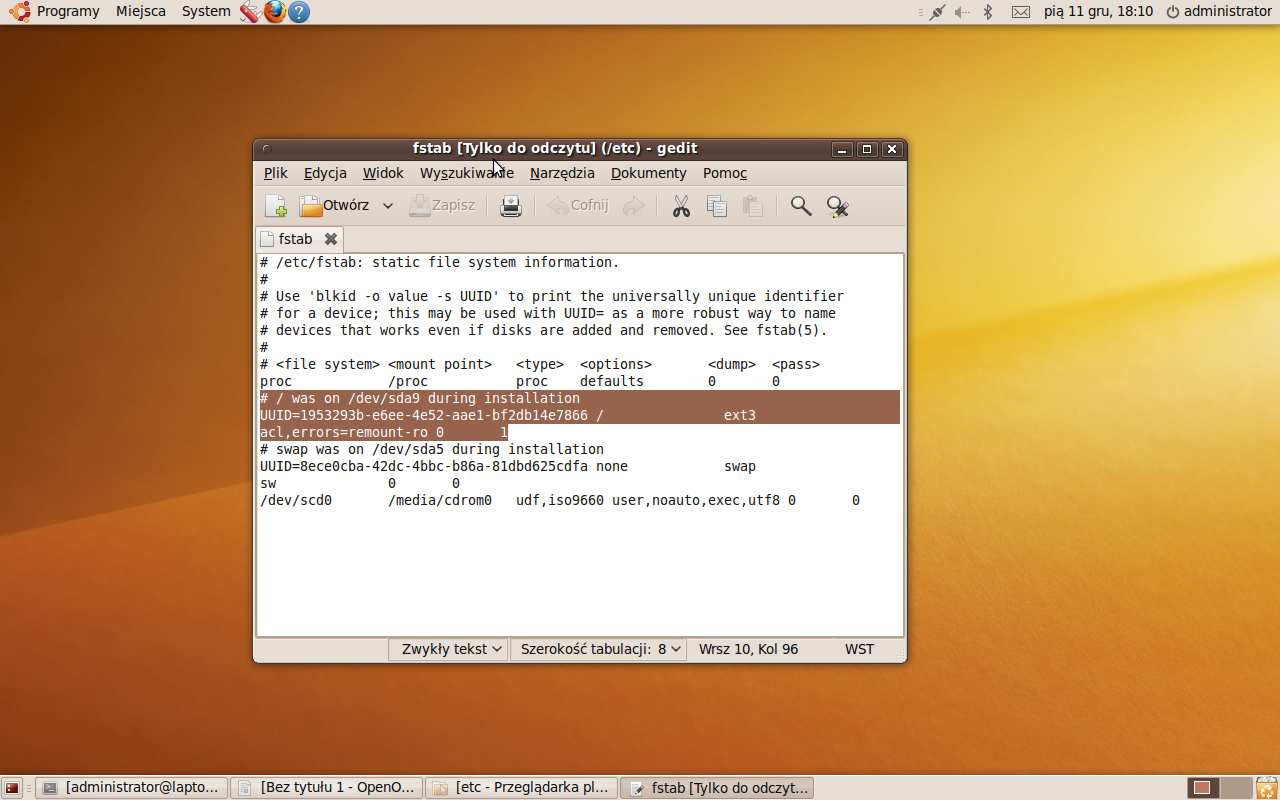Open find and replace icon
The width and height of the screenshot is (1280, 800).
(x=838, y=206)
